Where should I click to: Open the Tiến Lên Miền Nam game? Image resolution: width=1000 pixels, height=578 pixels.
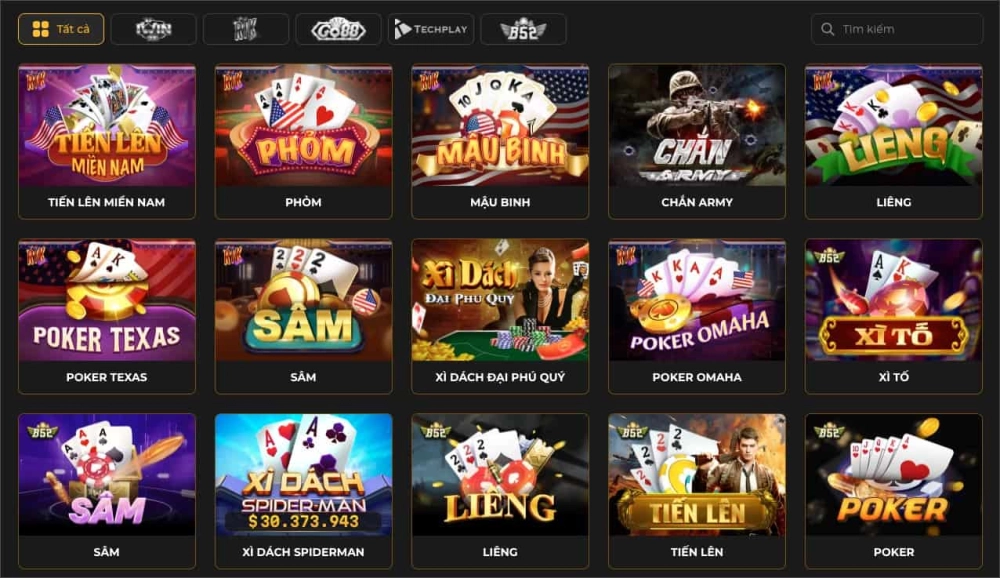point(107,142)
